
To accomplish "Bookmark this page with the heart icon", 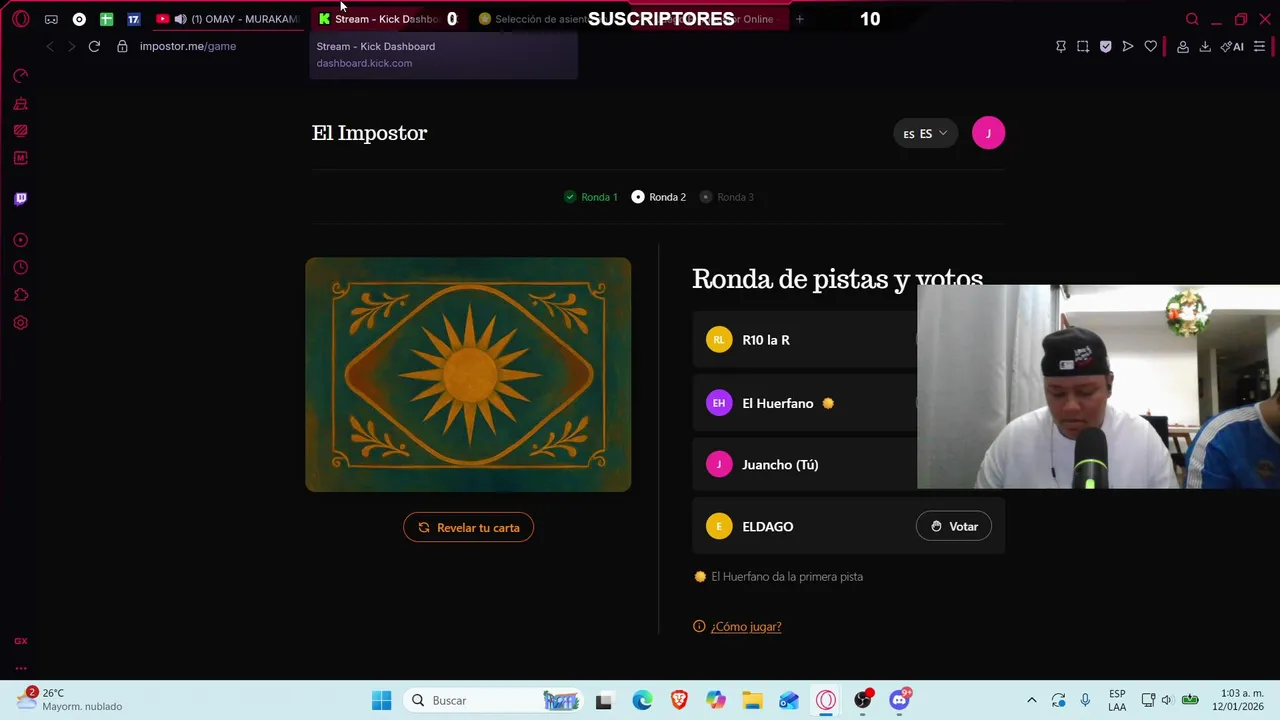I will point(1151,46).
